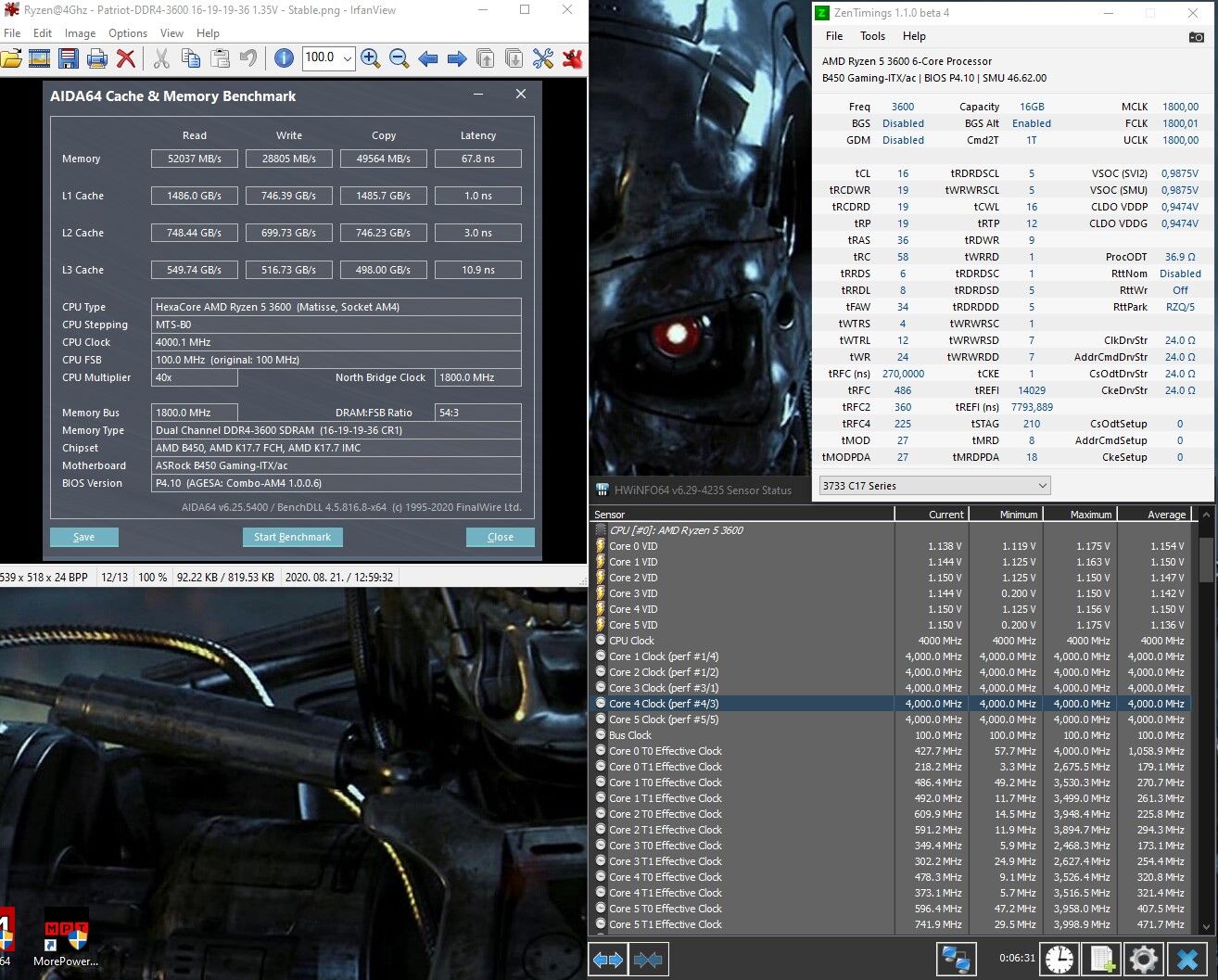Click the Maximum column header in HWiNFO
The height and width of the screenshot is (980, 1218).
[1080, 514]
